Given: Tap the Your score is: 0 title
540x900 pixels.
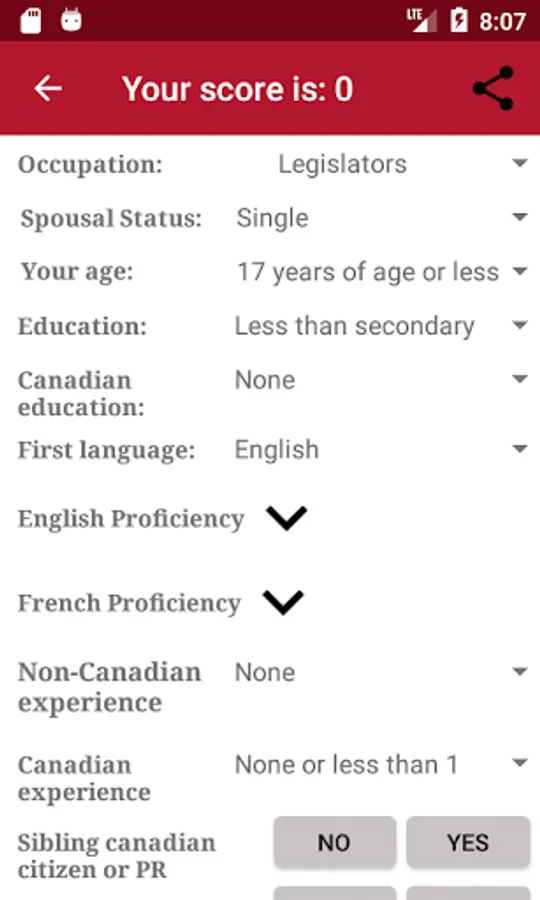Looking at the screenshot, I should (238, 90).
